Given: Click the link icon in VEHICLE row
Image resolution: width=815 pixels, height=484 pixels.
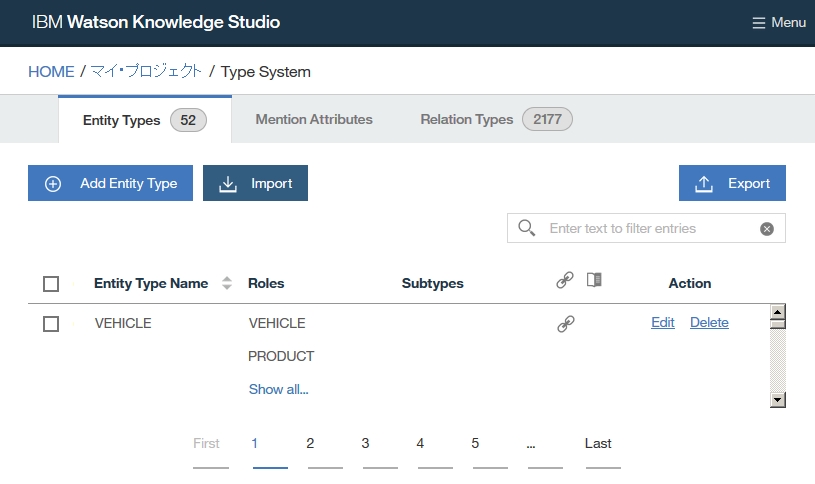Looking at the screenshot, I should (x=565, y=323).
